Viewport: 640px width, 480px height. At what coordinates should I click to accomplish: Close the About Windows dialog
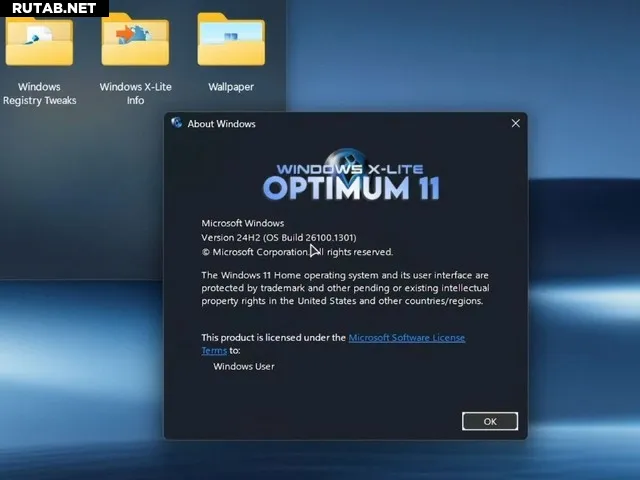(515, 124)
